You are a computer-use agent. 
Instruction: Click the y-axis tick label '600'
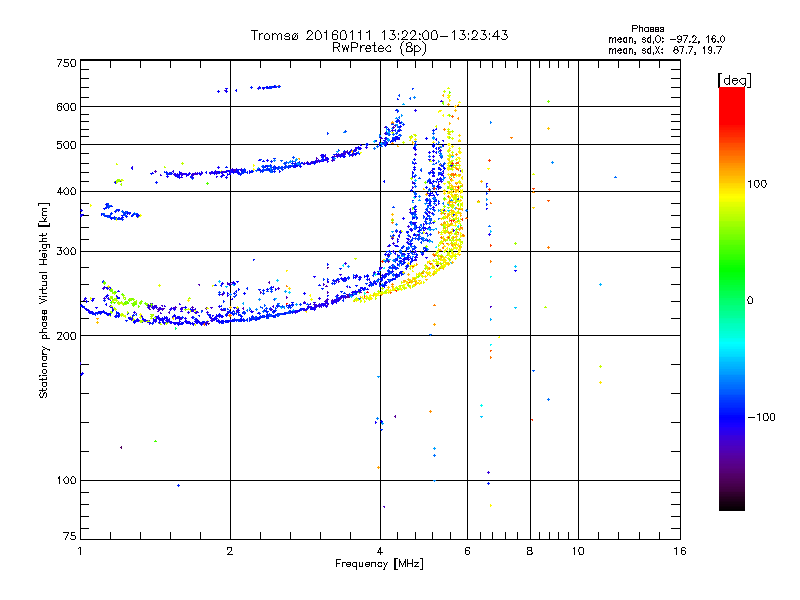tap(66, 107)
